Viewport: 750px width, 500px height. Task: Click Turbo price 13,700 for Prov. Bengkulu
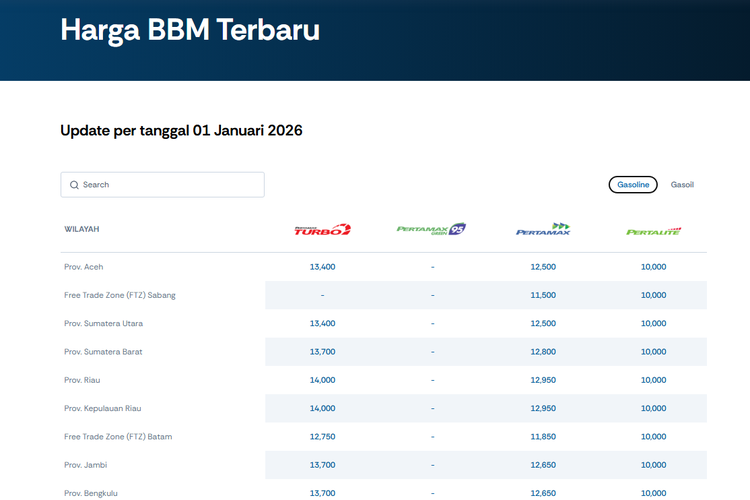tap(322, 493)
